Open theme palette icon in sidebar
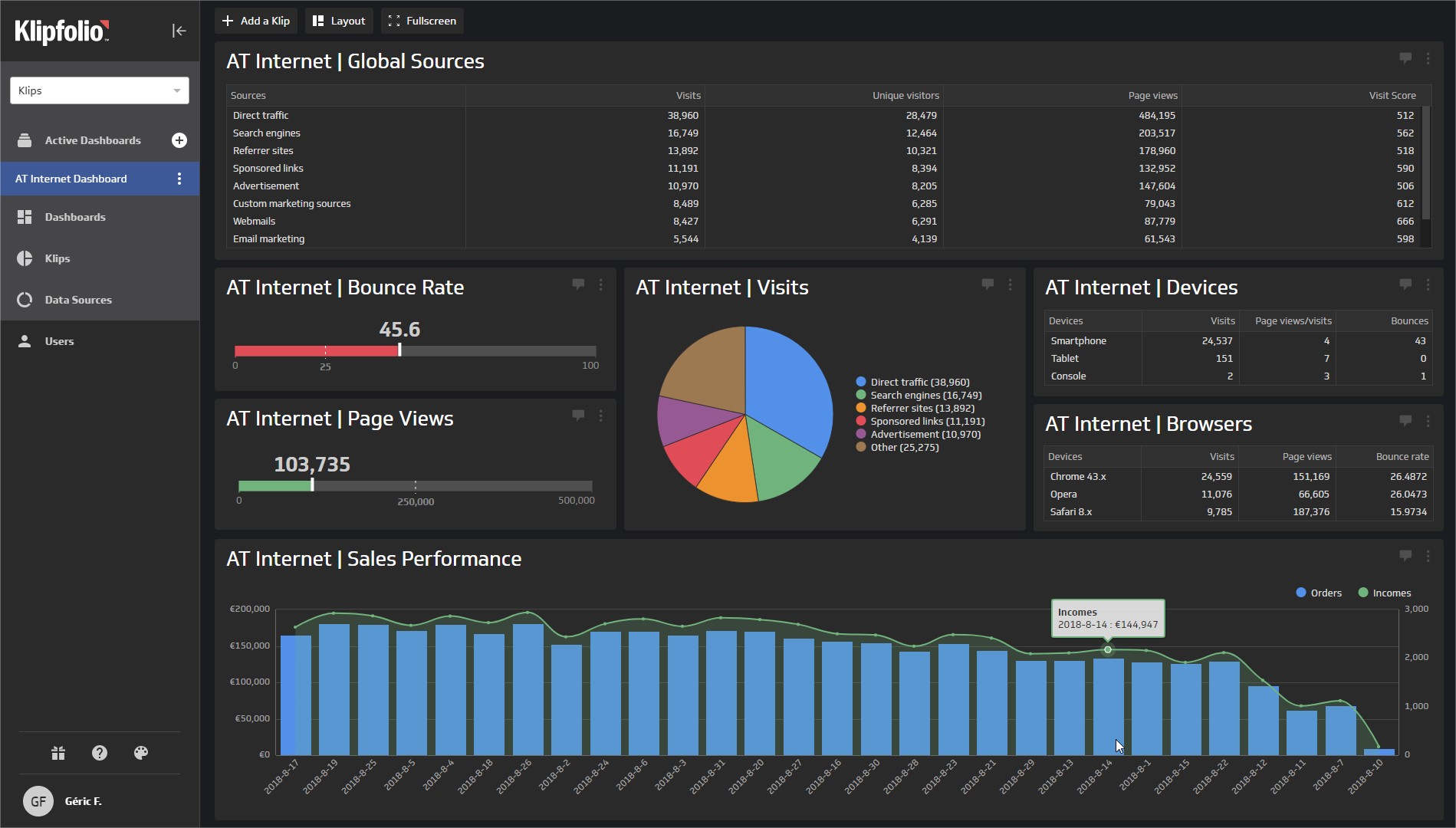This screenshot has height=828, width=1456. tap(141, 753)
